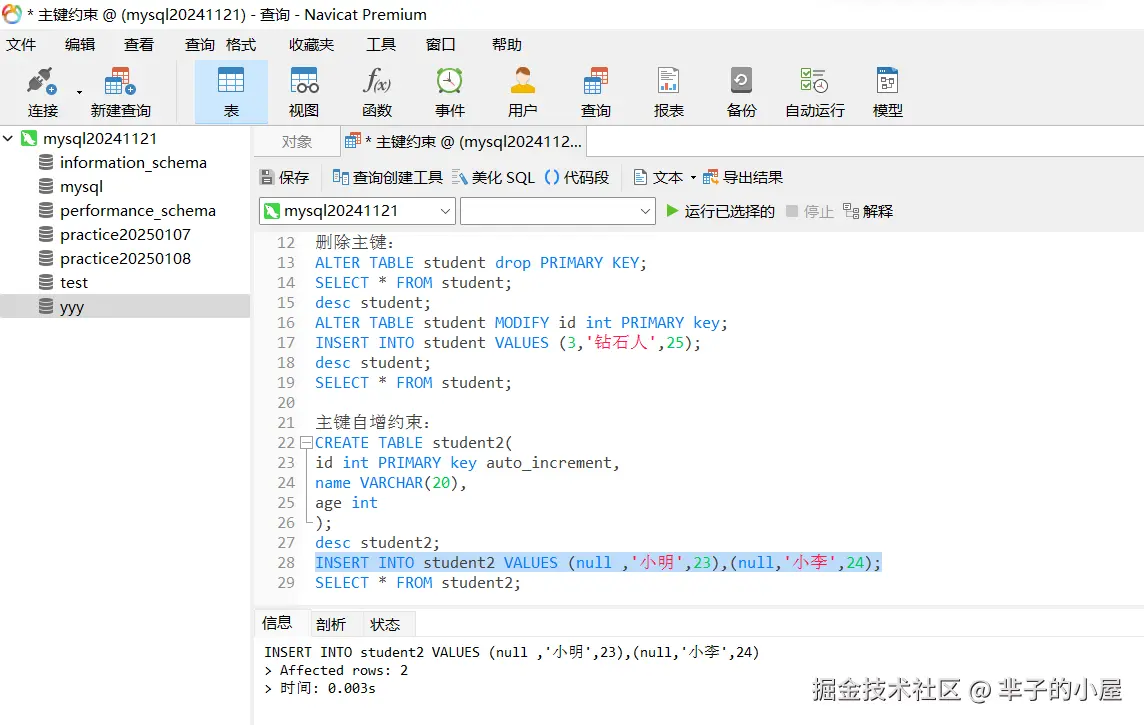Click Export Result (导出结果)
The image size is (1144, 725).
pyautogui.click(x=743, y=177)
